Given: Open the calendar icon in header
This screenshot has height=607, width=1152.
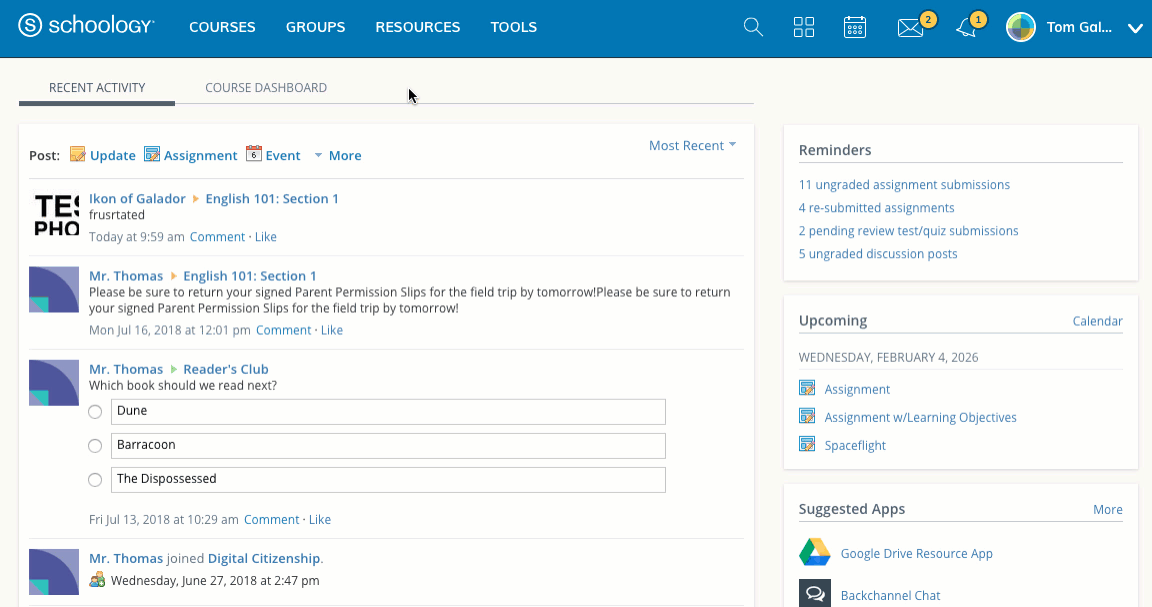Looking at the screenshot, I should (855, 28).
